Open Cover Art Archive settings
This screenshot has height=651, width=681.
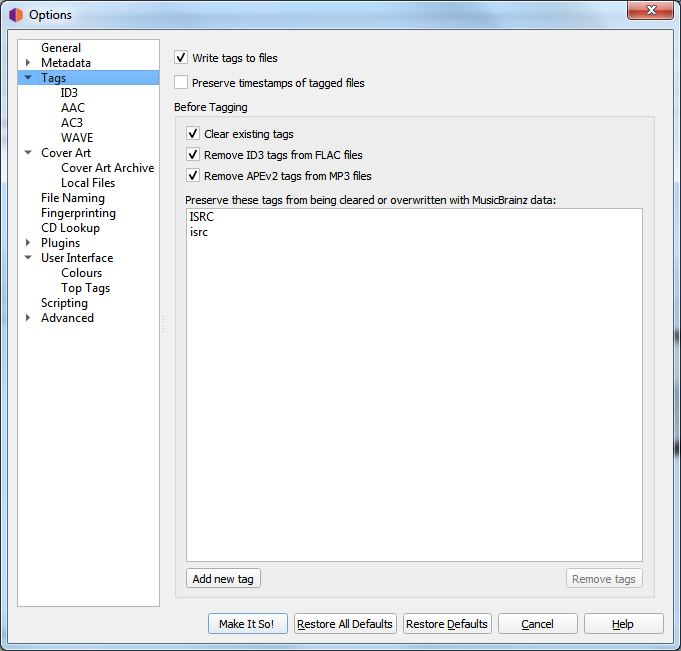108,168
